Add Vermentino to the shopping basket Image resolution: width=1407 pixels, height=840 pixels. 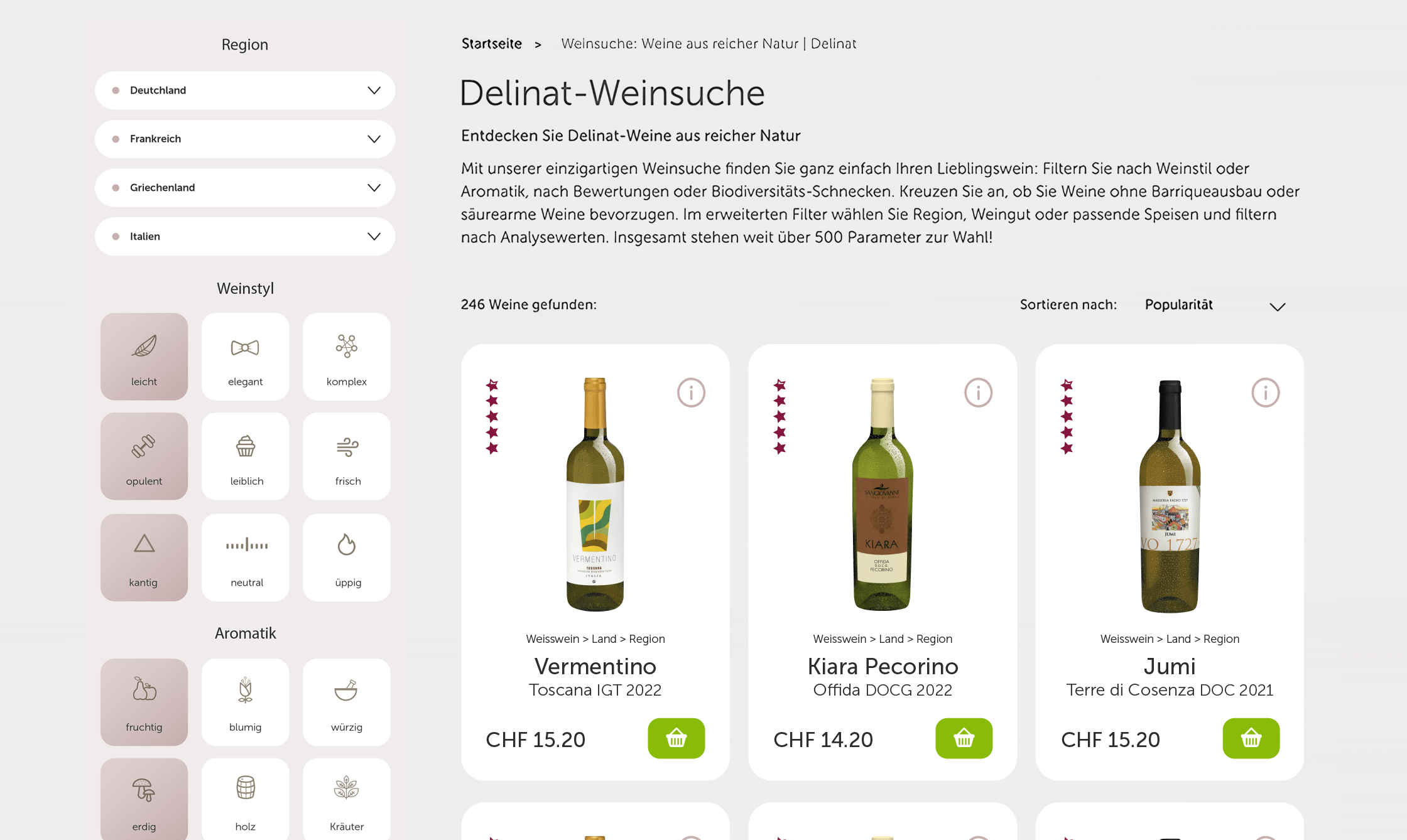(x=676, y=738)
